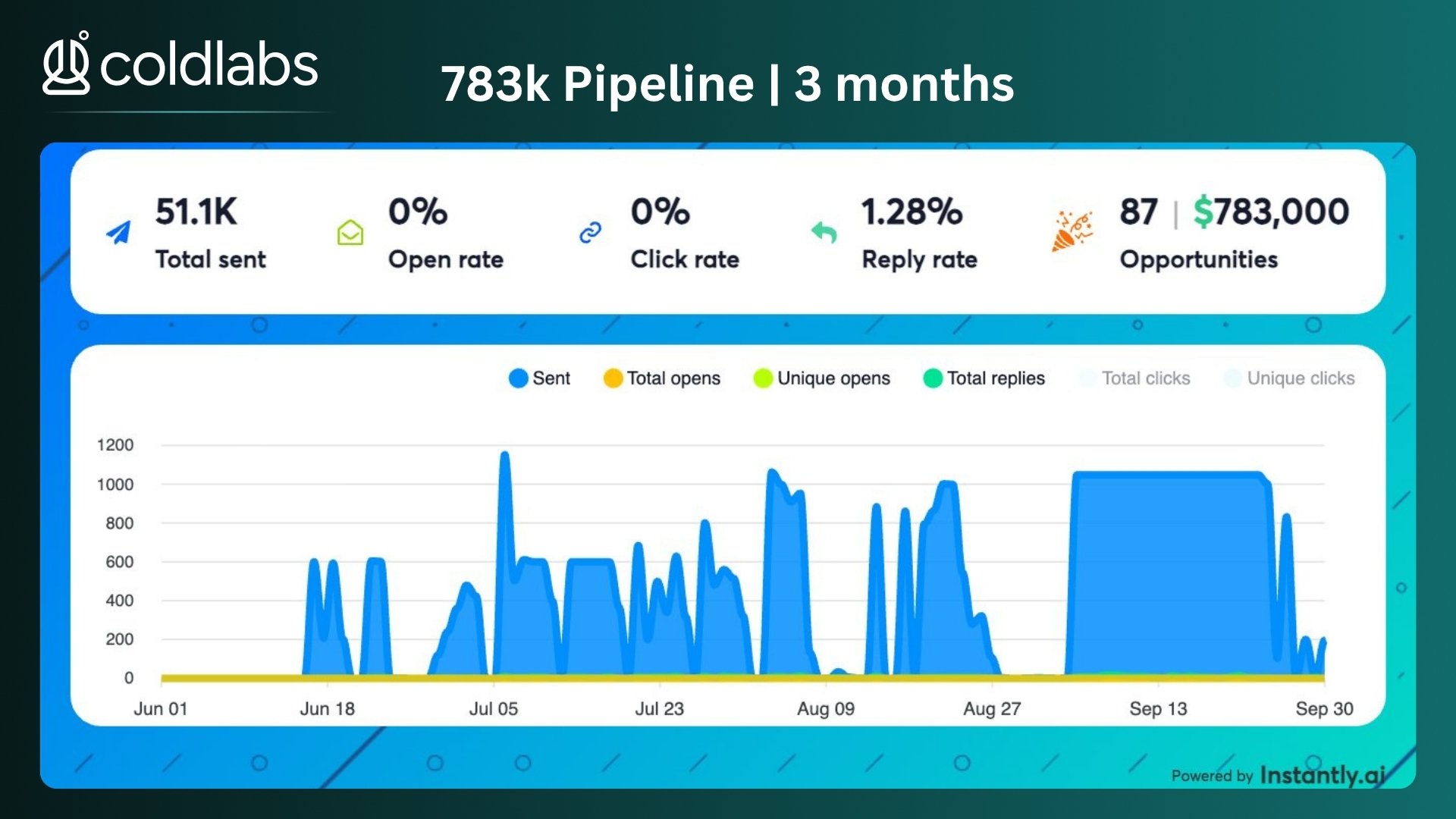1456x819 pixels.
Task: Click the Jun 01 x-axis date label
Action: tap(161, 709)
